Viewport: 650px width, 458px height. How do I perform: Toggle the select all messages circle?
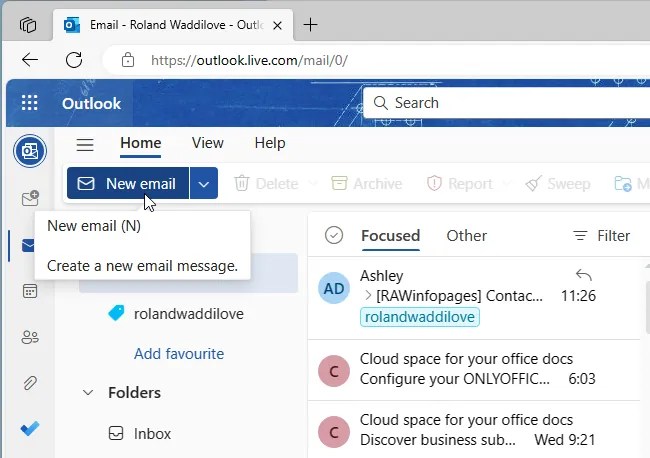[x=334, y=235]
